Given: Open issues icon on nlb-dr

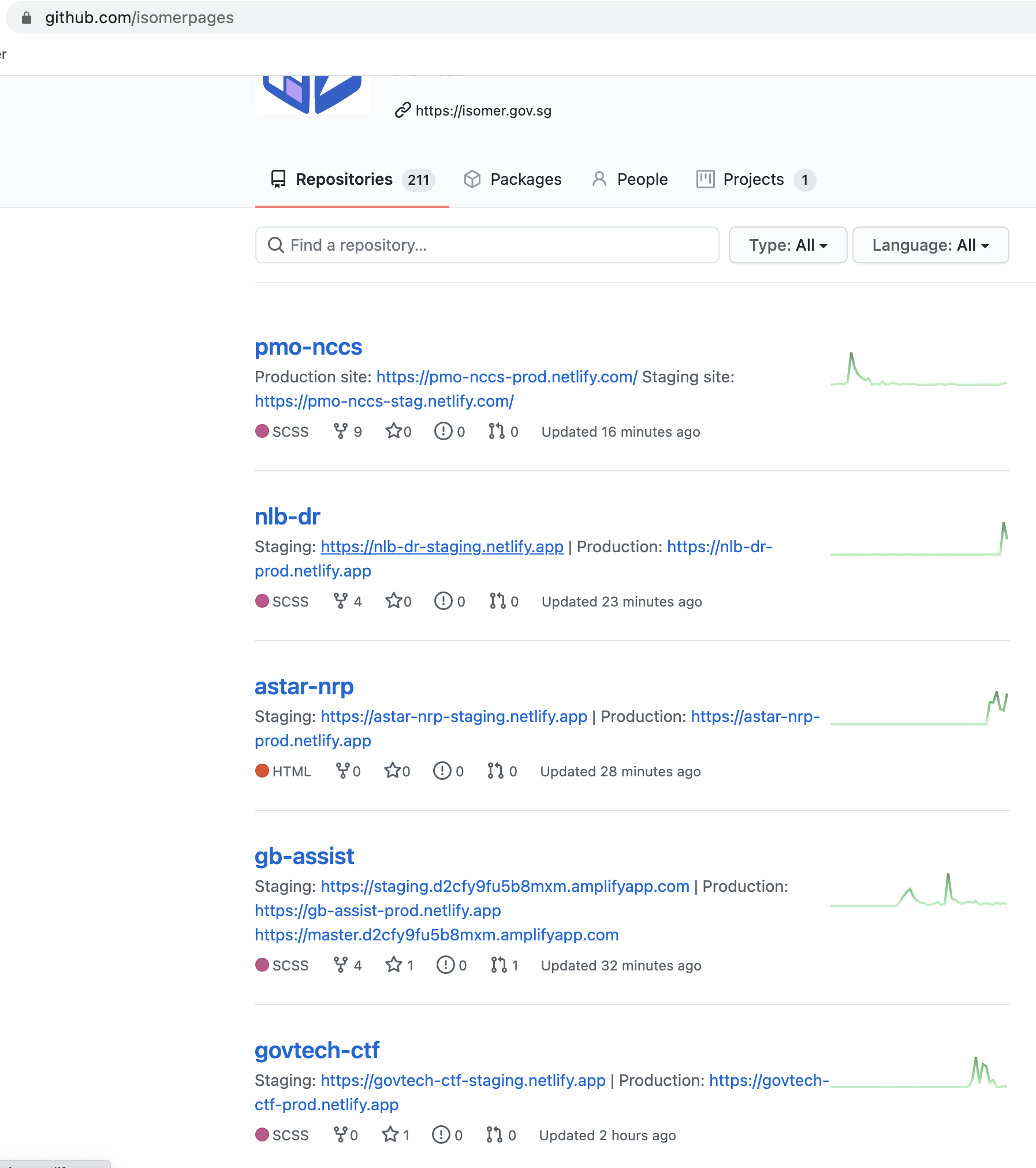Looking at the screenshot, I should (x=443, y=601).
